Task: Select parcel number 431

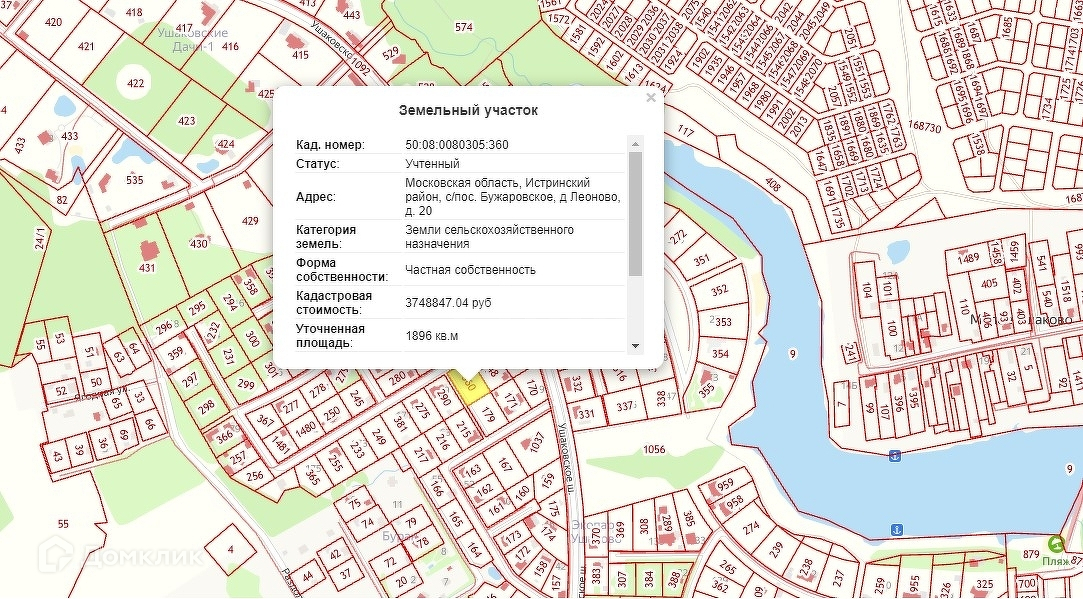Action: point(147,267)
